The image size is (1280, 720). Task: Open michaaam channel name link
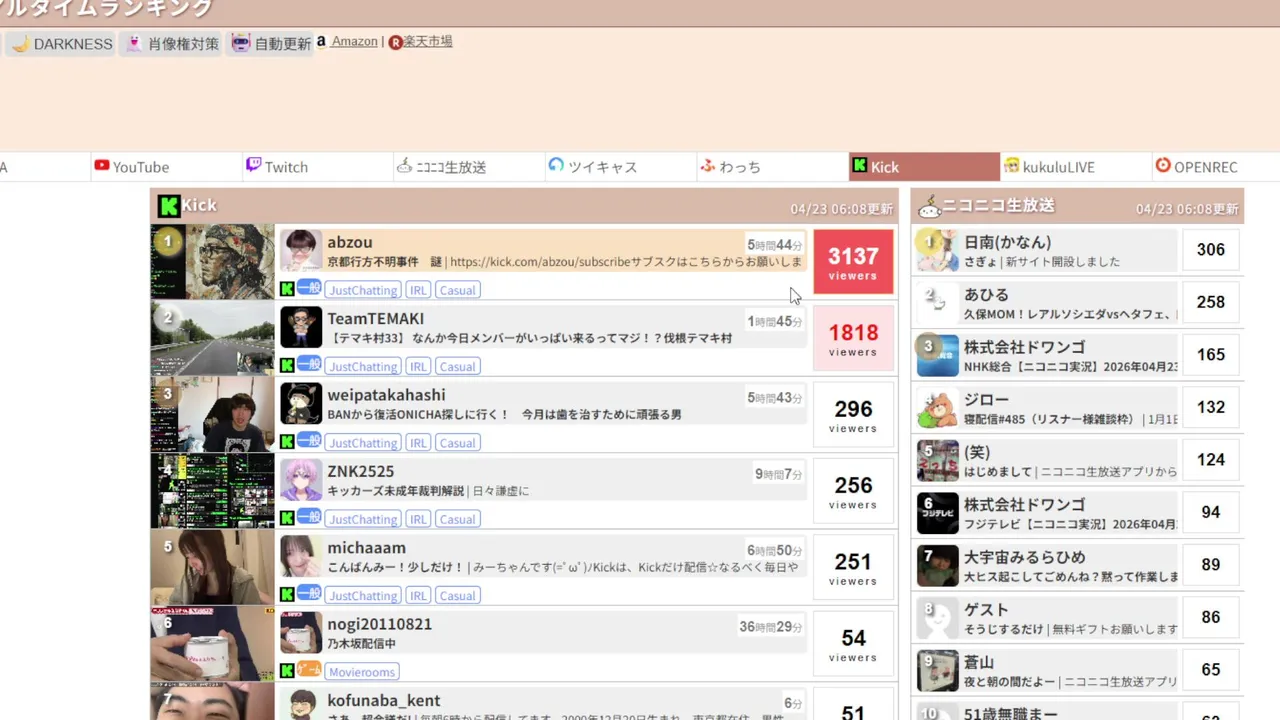[x=367, y=548]
